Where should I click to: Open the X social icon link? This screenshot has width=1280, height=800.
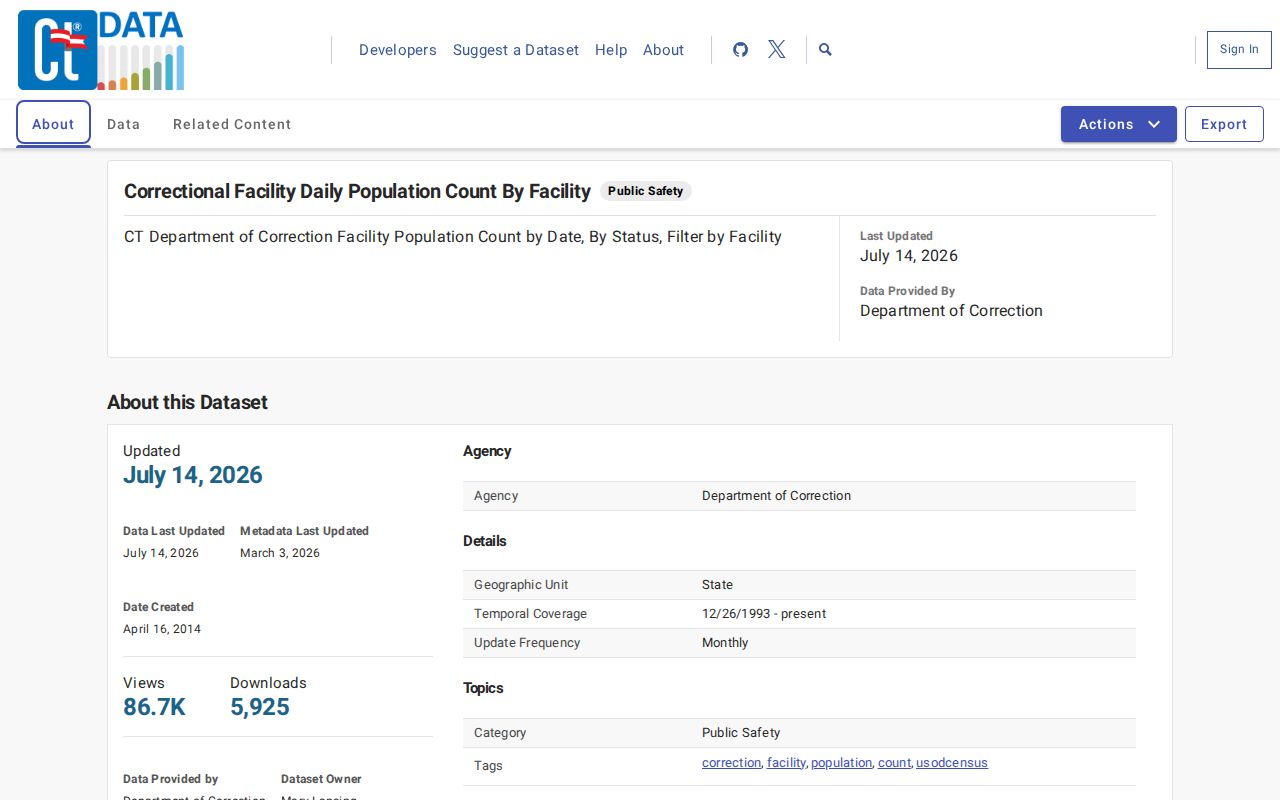776,49
